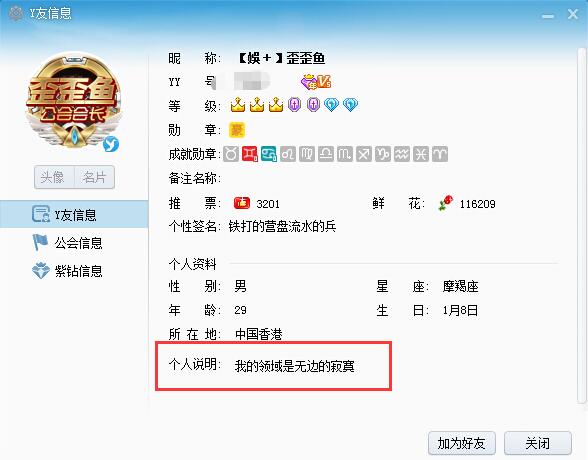Select the 头像 avatar toggle button
The height and width of the screenshot is (460, 588).
(x=54, y=177)
